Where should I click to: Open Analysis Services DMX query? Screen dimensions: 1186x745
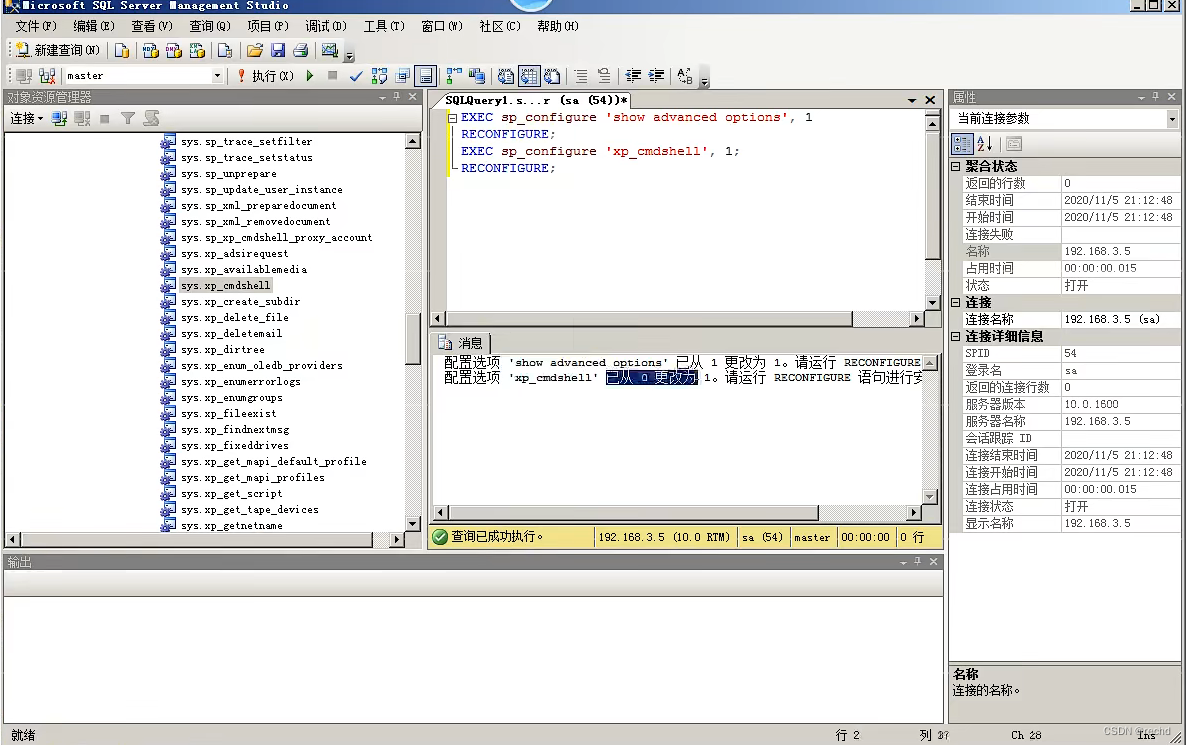(174, 51)
